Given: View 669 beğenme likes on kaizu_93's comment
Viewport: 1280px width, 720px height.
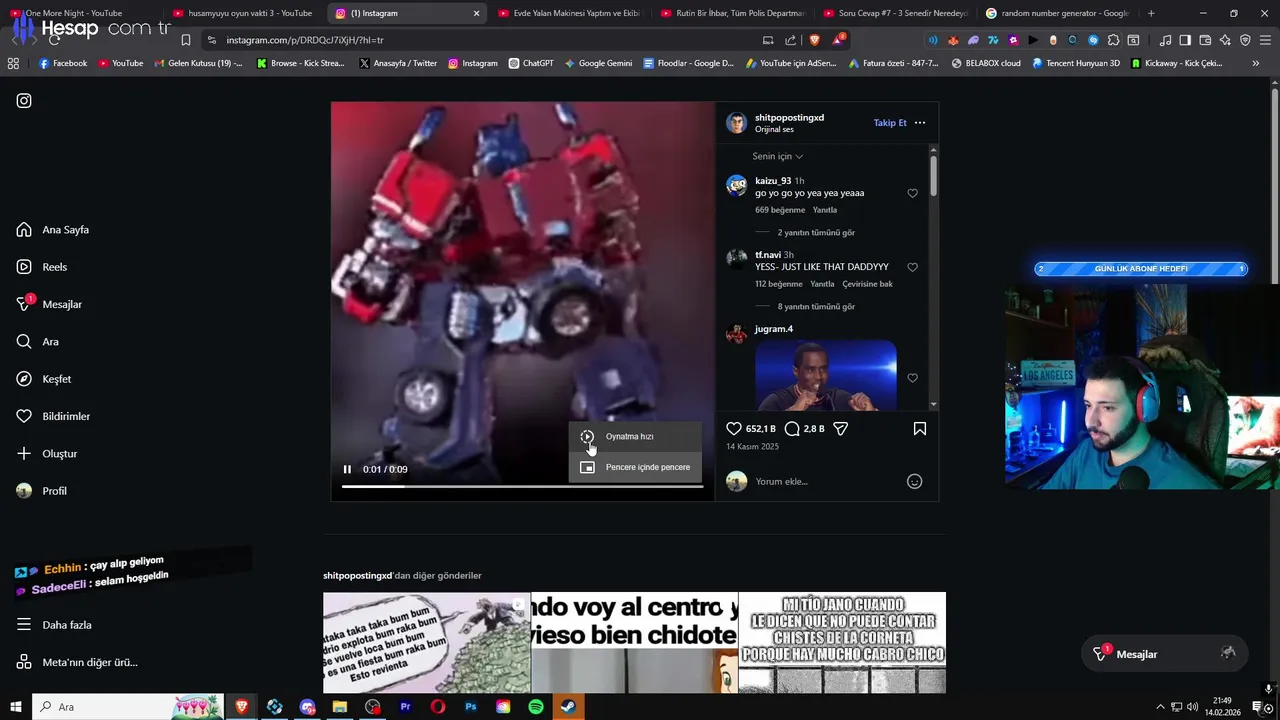Looking at the screenshot, I should [x=780, y=210].
